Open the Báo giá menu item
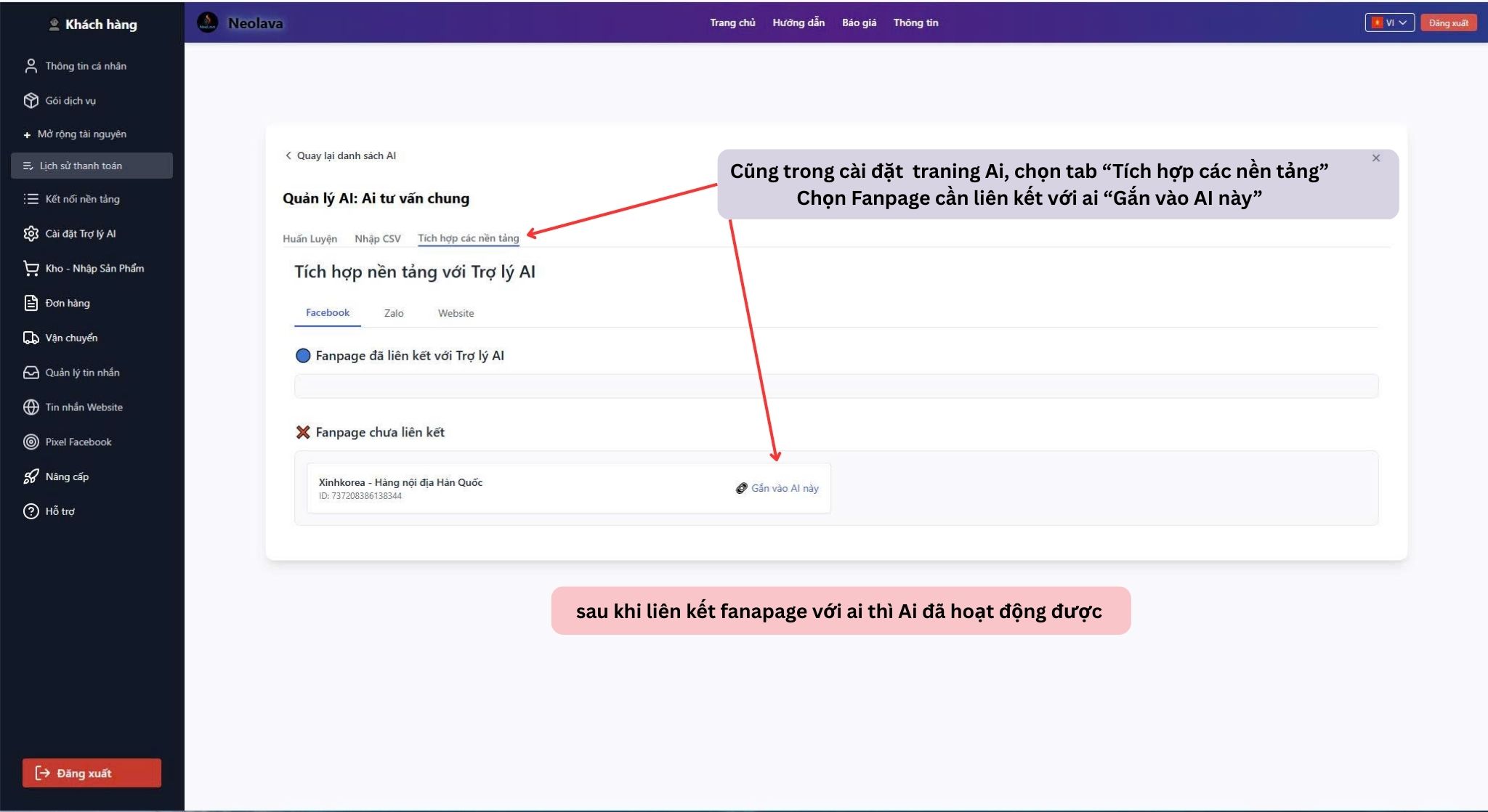This screenshot has height=812, width=1488. (859, 23)
